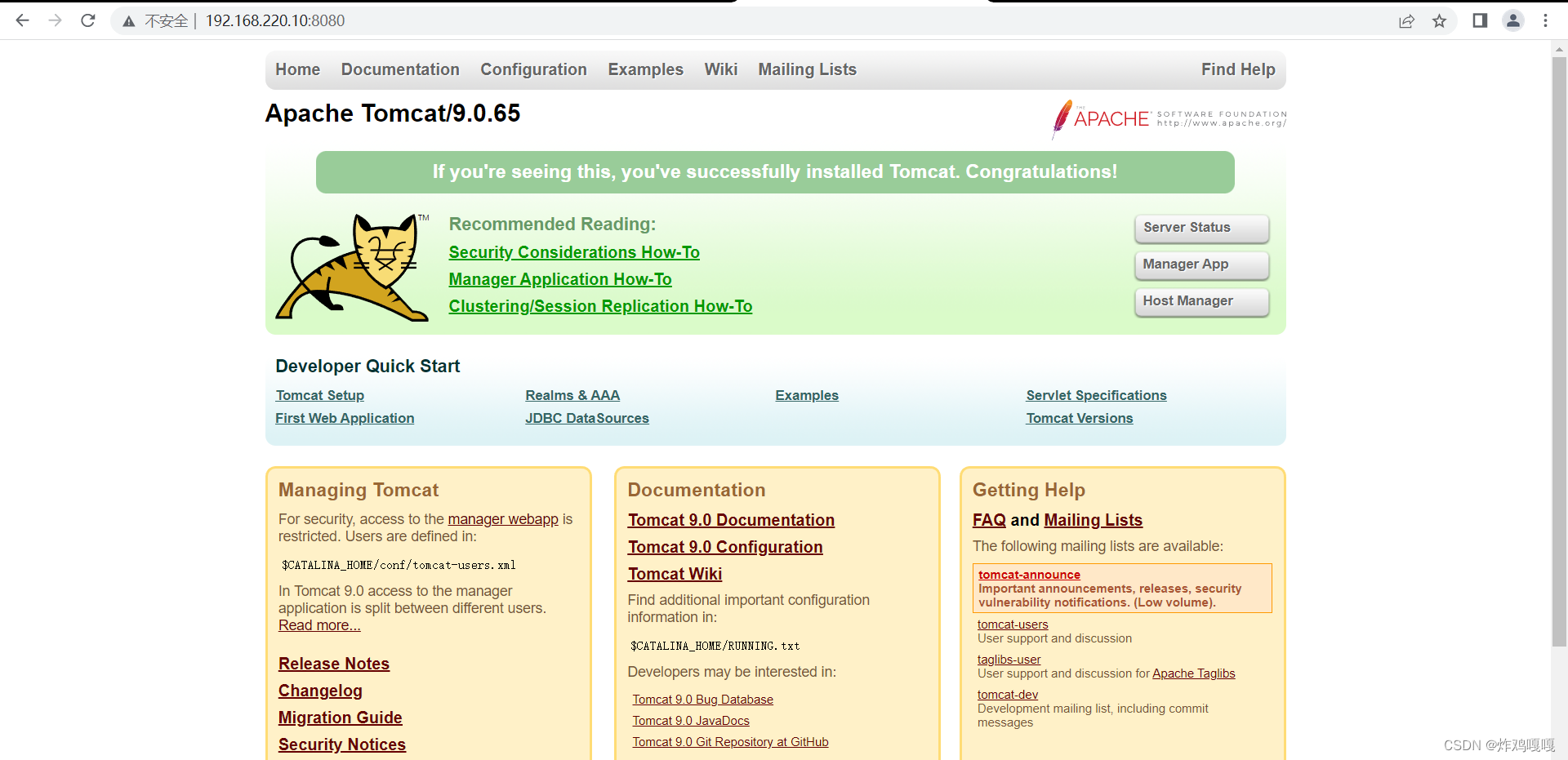
Task: Click the $CATALINA_HOME/conf/tomcat-users.xml path text
Action: click(x=399, y=565)
